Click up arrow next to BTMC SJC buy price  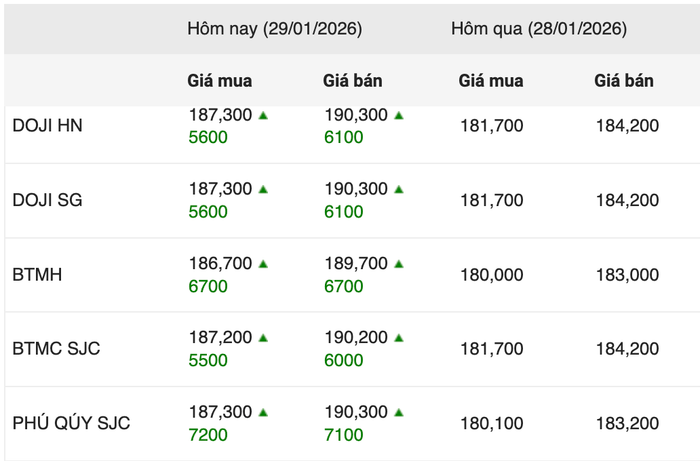click(263, 338)
